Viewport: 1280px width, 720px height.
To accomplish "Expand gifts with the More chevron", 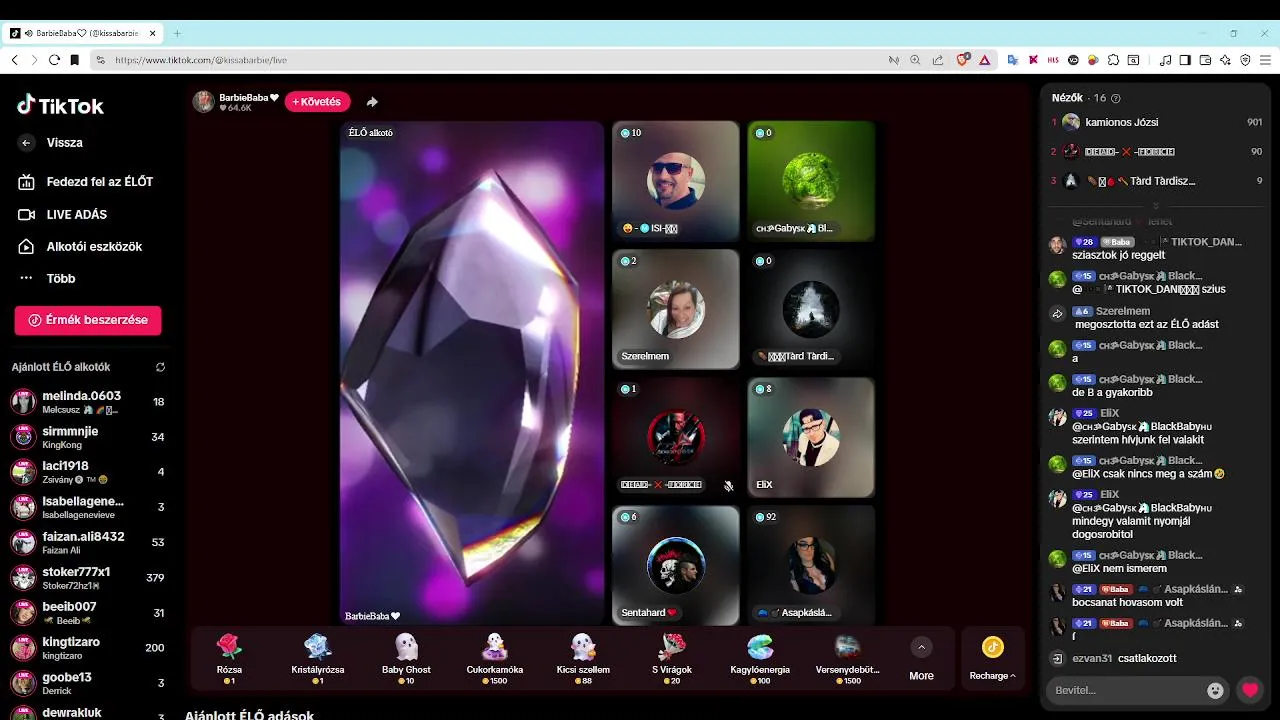I will [x=921, y=648].
